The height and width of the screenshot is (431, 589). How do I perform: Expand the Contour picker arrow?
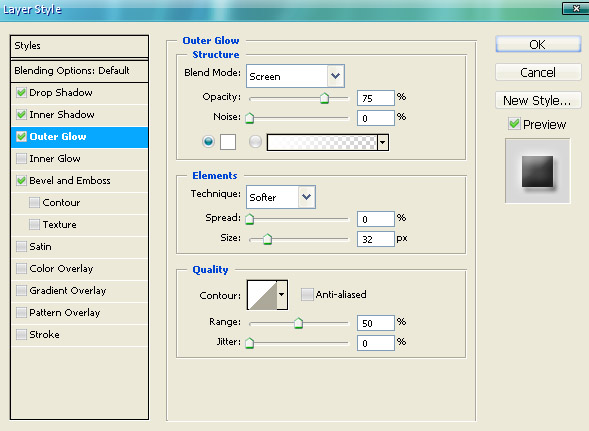[x=282, y=295]
